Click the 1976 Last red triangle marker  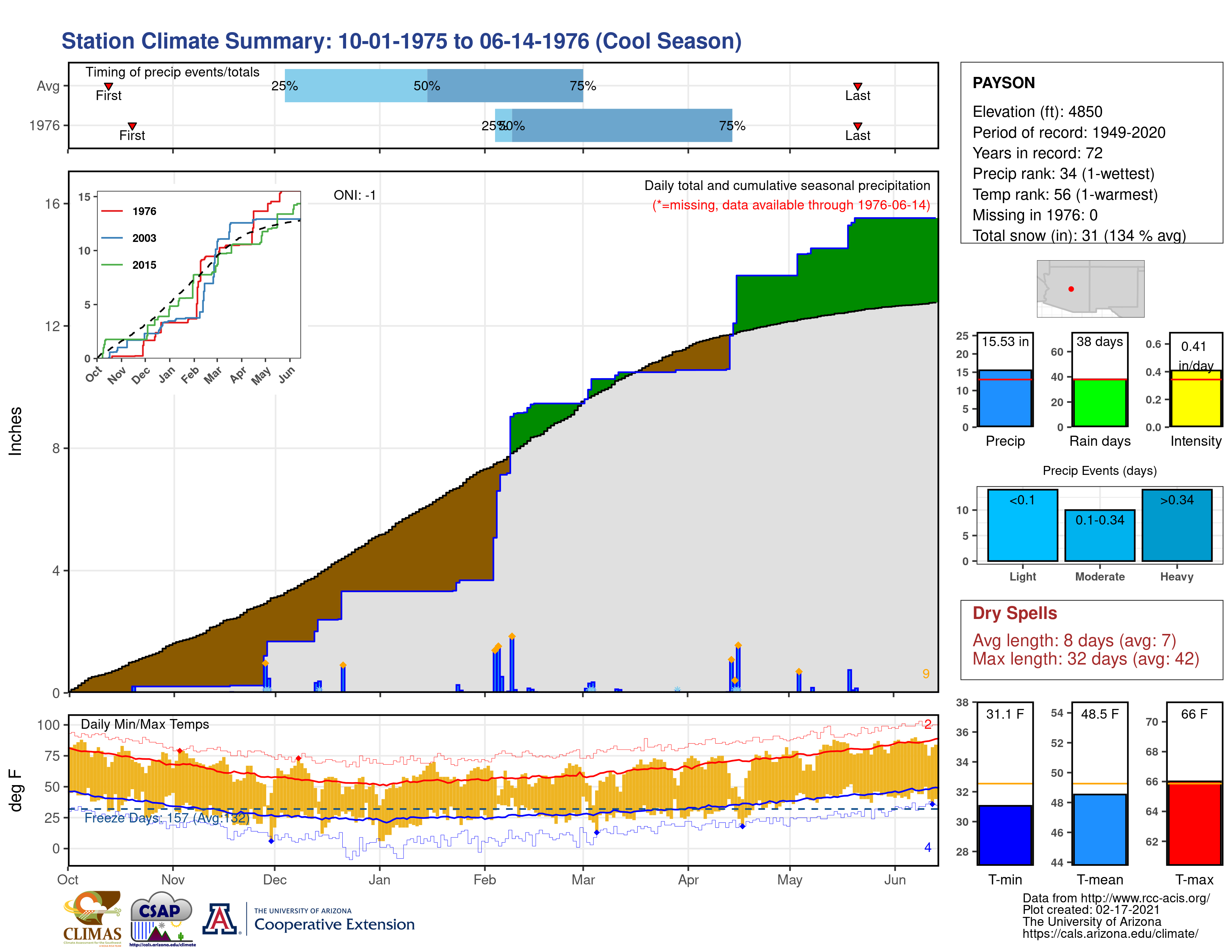point(858,126)
